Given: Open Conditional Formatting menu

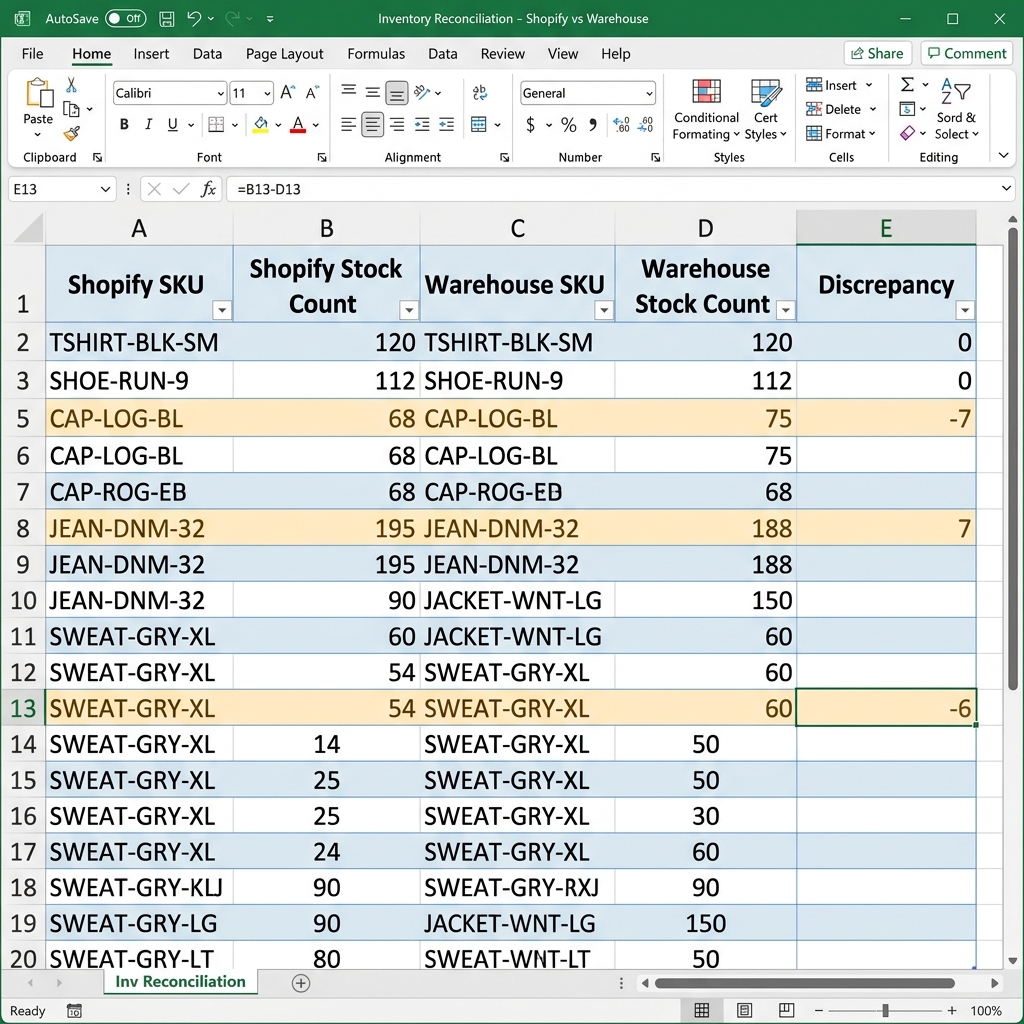Looking at the screenshot, I should click(x=706, y=110).
